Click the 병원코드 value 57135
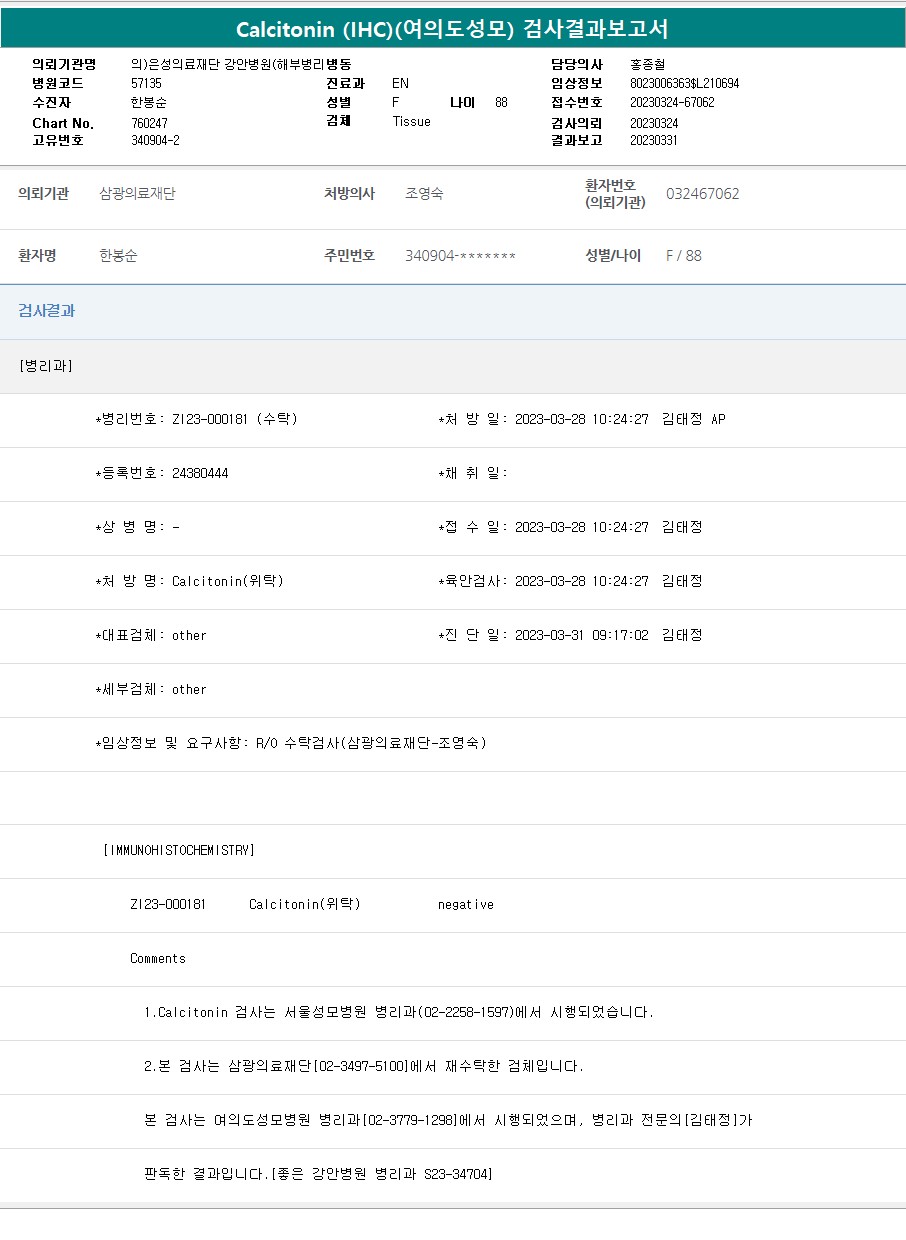This screenshot has height=1240, width=906. pos(146,84)
